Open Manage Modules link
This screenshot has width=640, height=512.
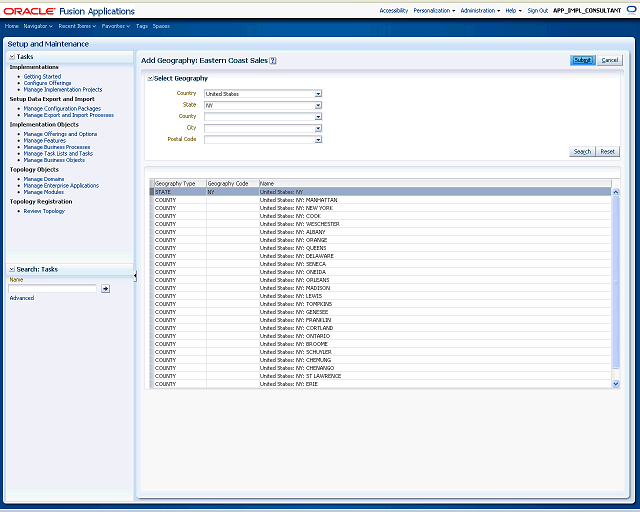point(44,192)
